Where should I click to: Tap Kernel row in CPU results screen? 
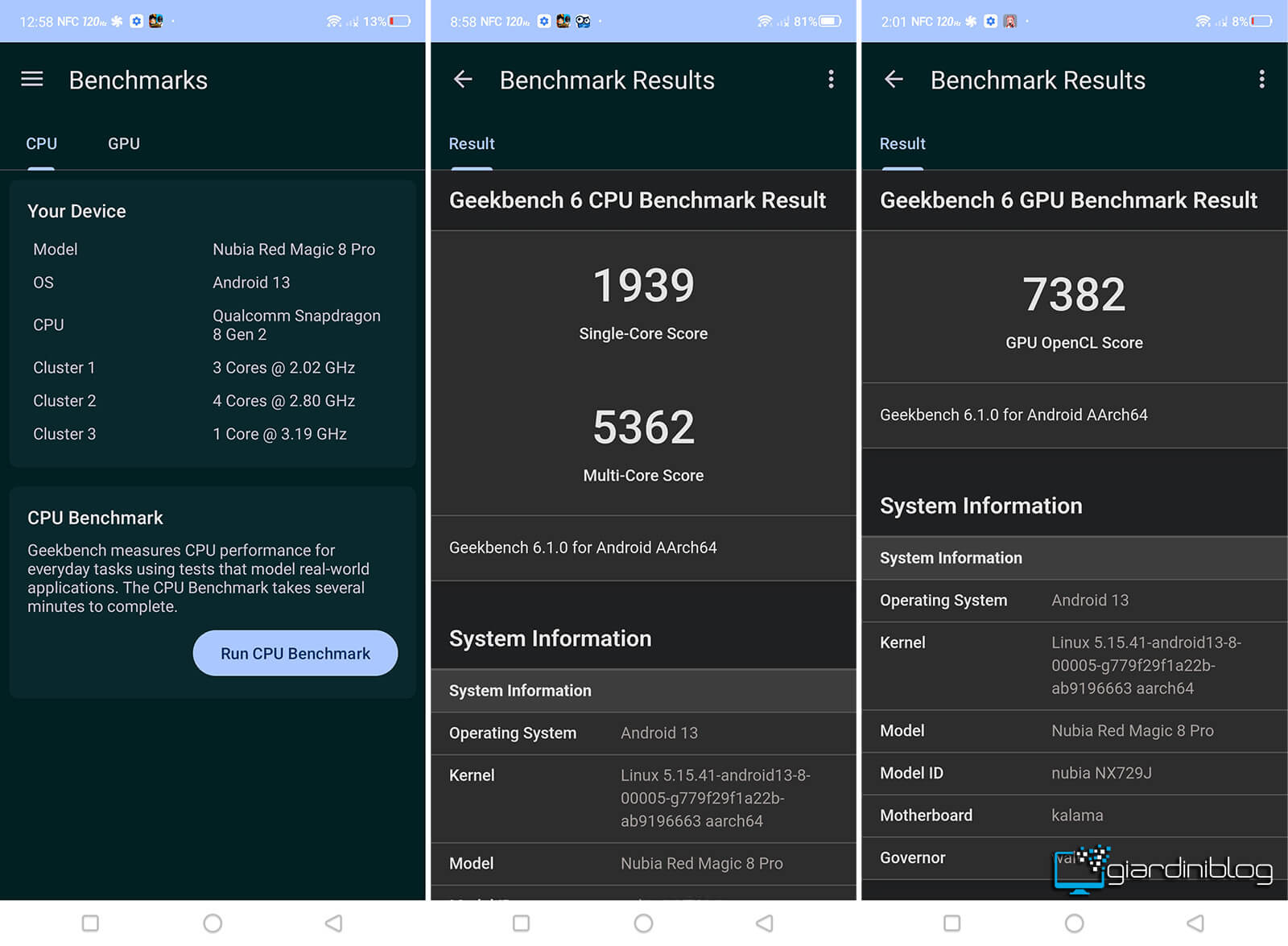[x=643, y=798]
